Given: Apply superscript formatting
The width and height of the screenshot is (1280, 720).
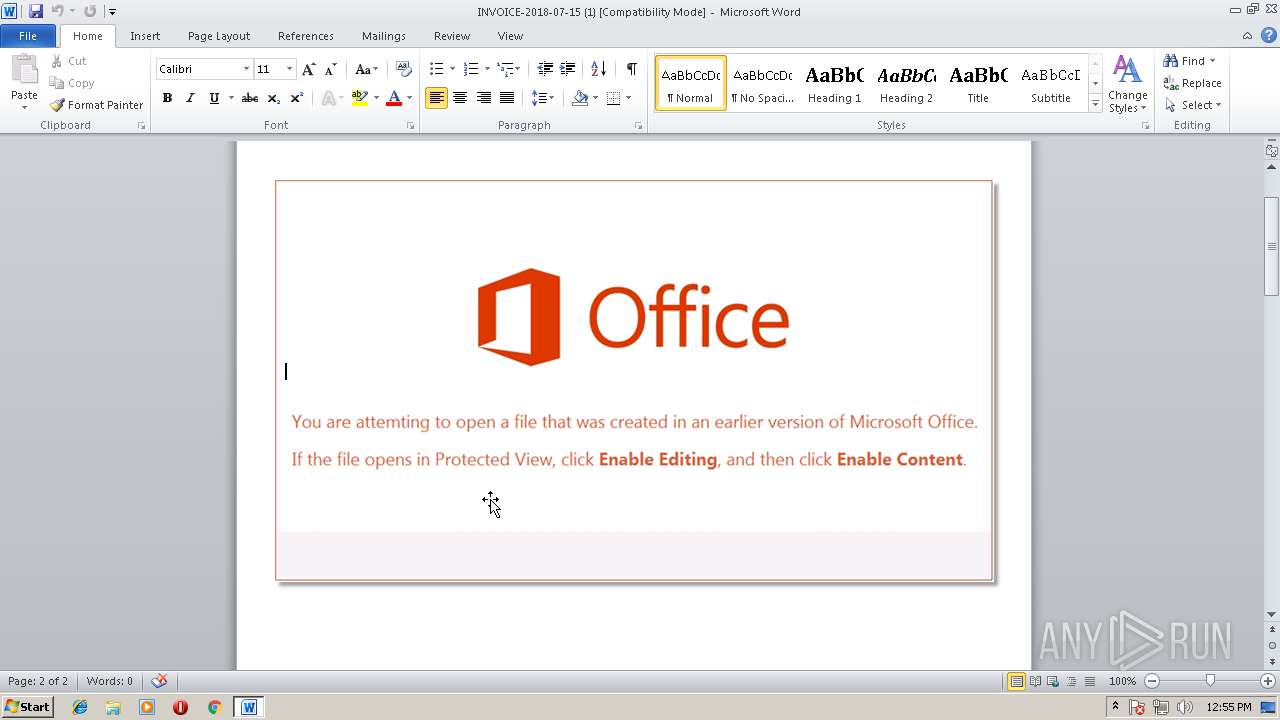Looking at the screenshot, I should pos(297,98).
